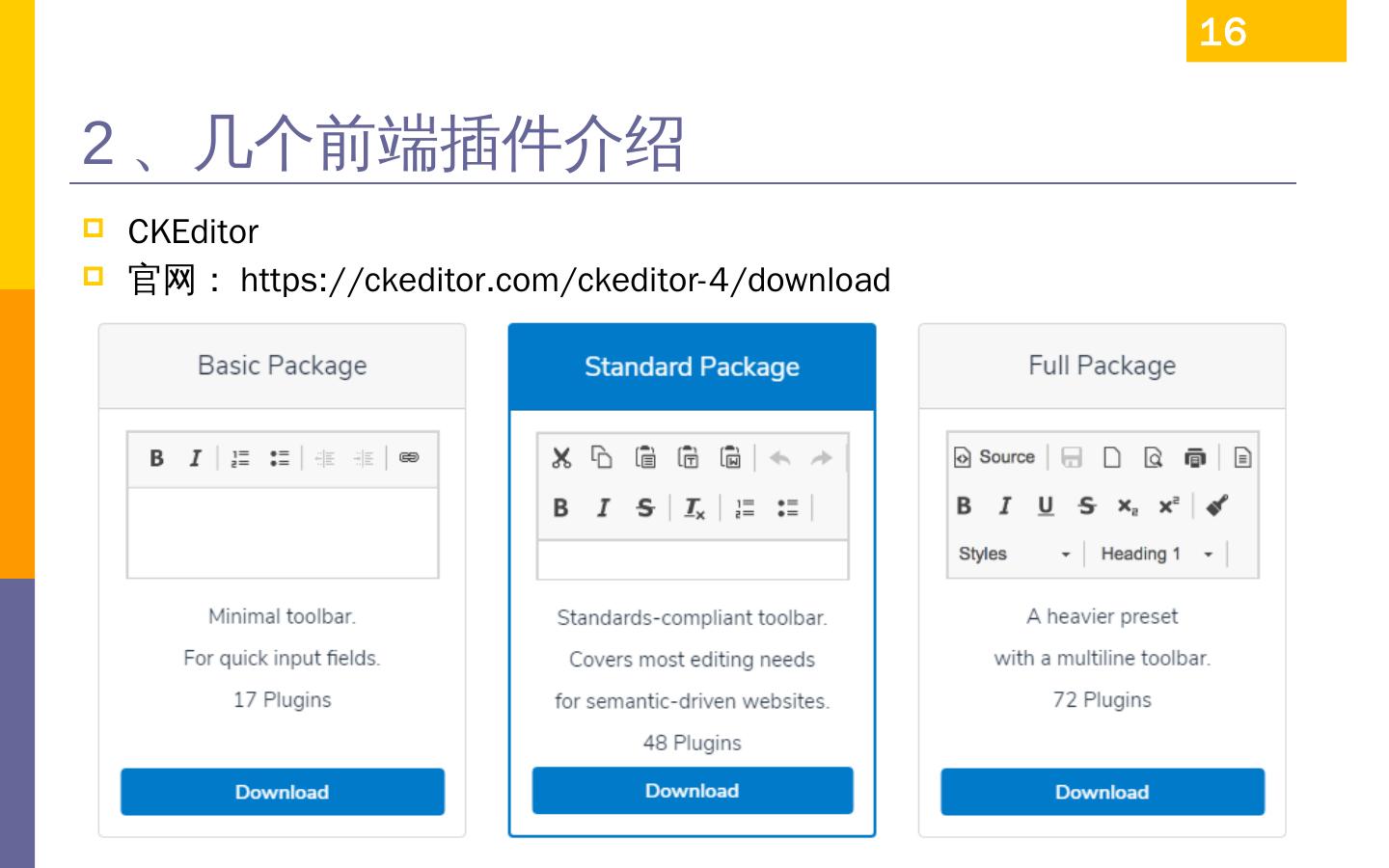
Task: Download the Full Package
Action: pyautogui.click(x=1103, y=792)
